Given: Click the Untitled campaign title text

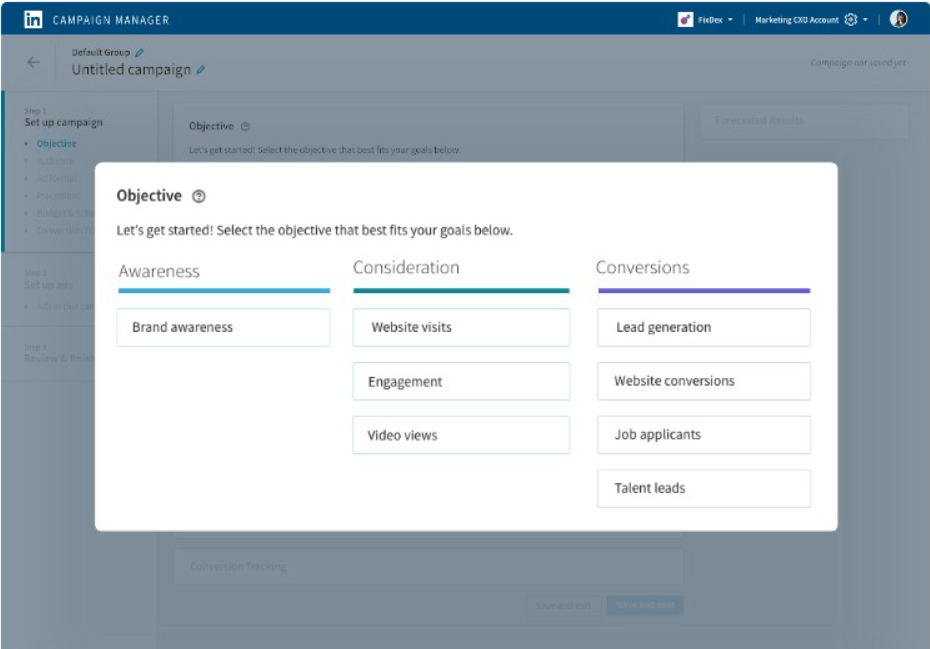Looking at the screenshot, I should point(131,70).
